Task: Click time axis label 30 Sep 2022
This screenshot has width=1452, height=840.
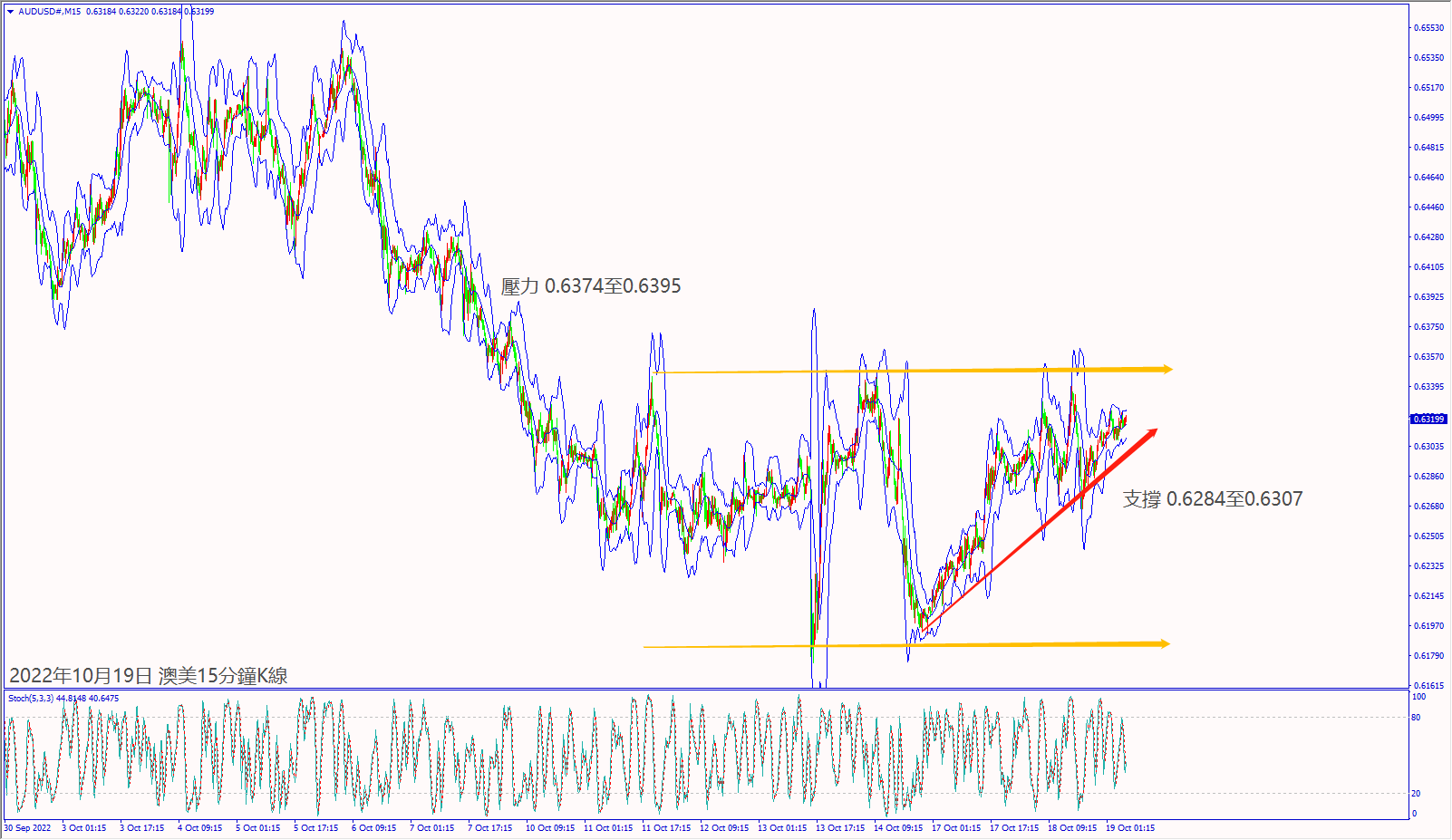Action: coord(28,828)
